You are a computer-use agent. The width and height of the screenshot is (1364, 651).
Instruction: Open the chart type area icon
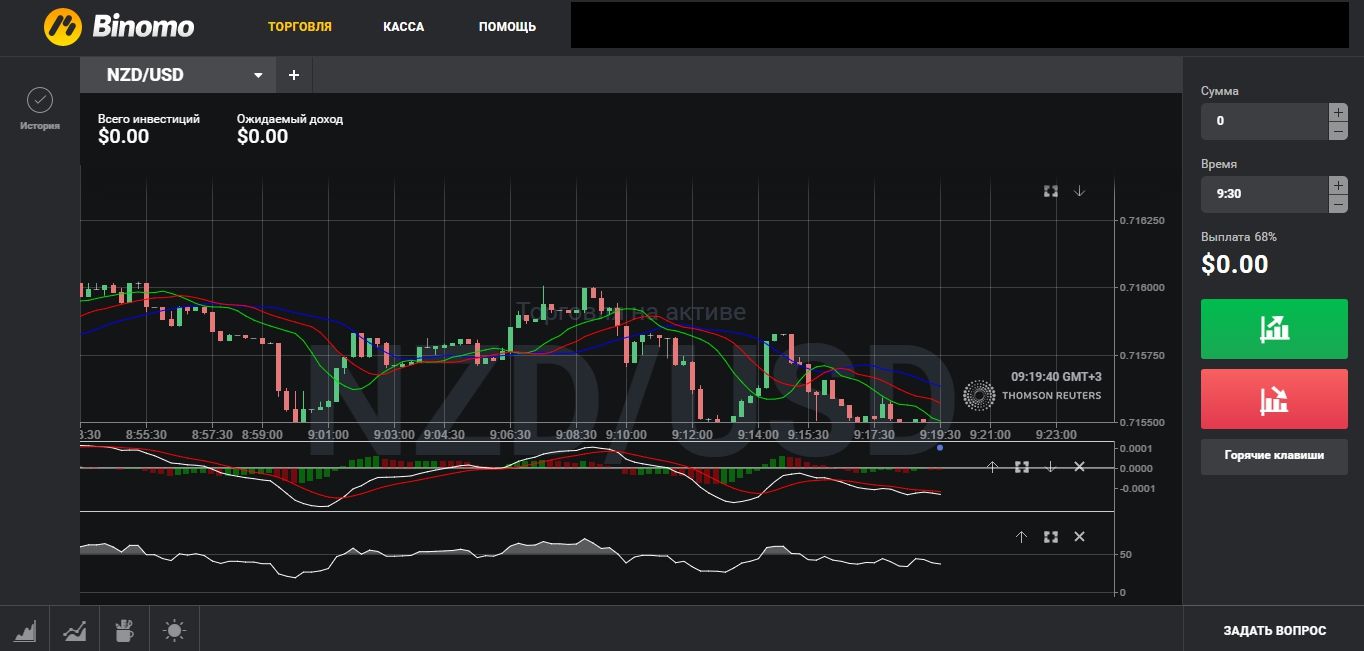25,631
